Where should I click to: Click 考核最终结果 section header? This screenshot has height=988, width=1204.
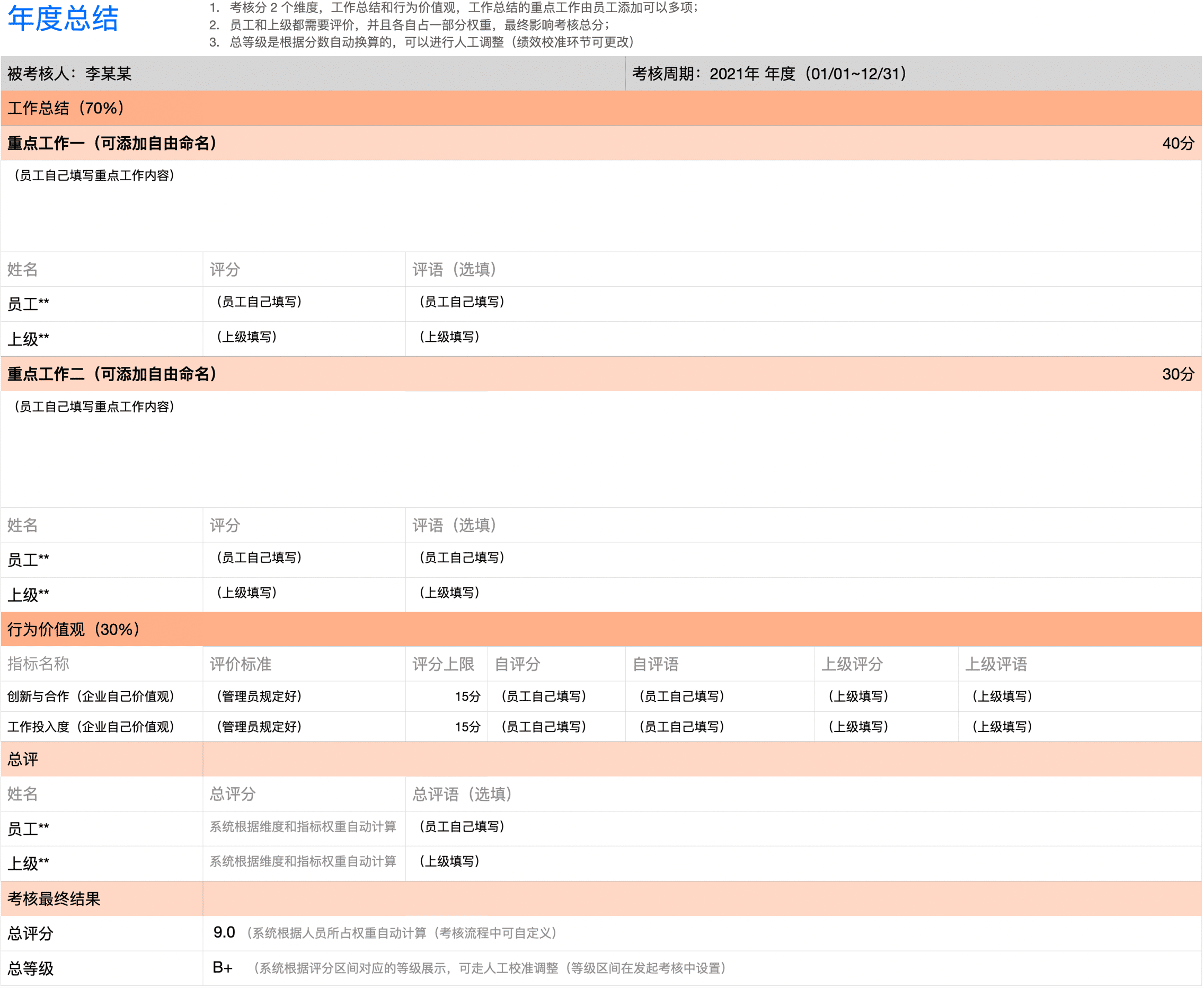pyautogui.click(x=601, y=898)
